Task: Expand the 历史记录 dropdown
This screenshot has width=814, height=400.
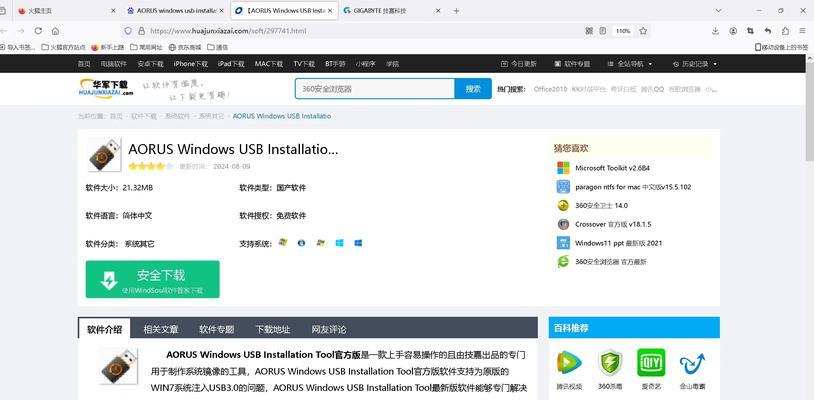Action: [695, 64]
